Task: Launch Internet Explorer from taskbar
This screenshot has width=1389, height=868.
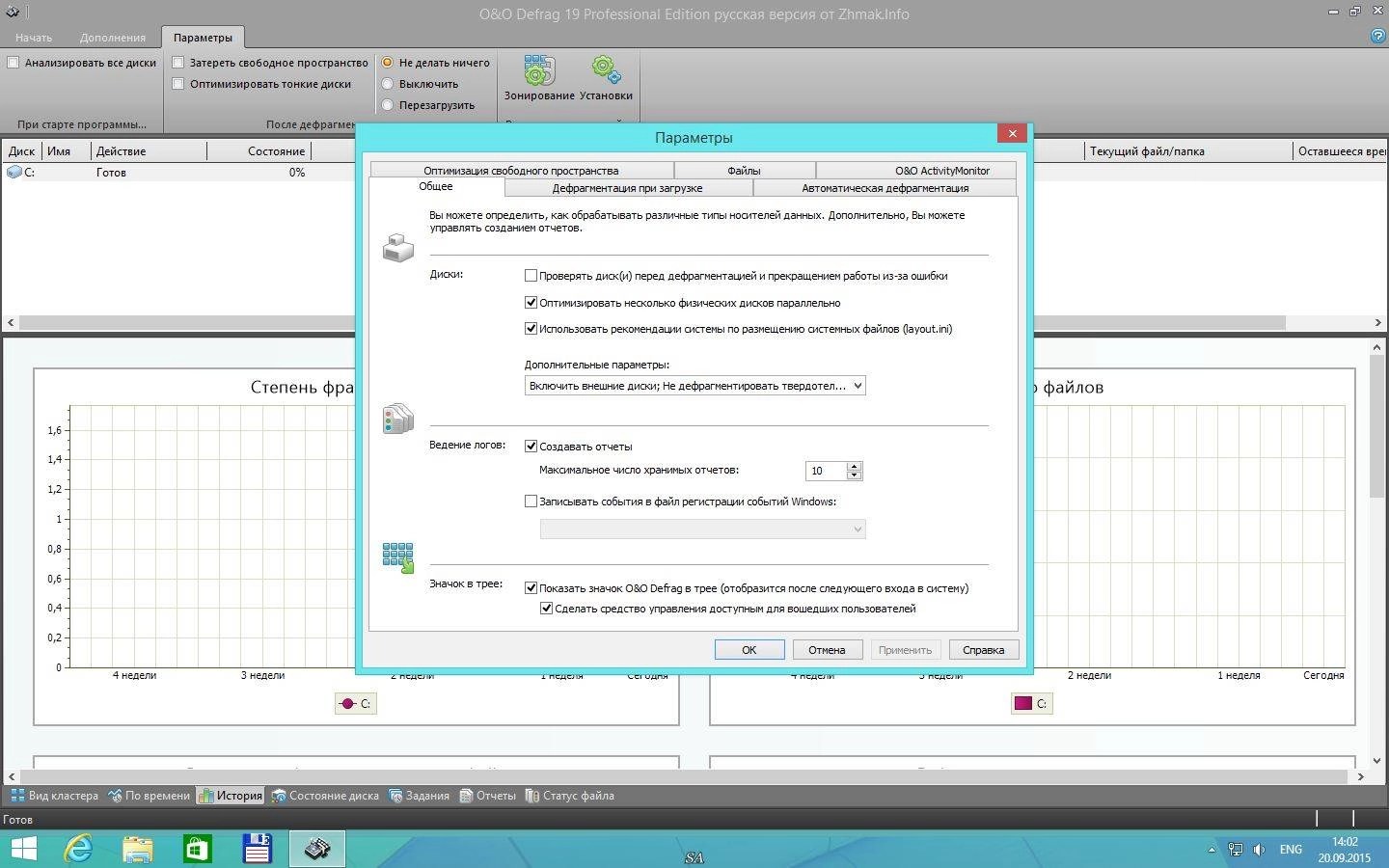Action: tap(78, 849)
